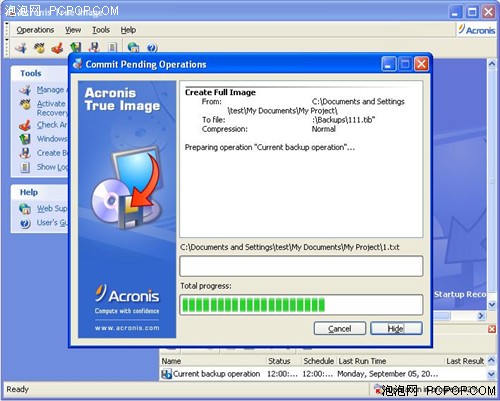Click the Web Support globe toolbar icon
Screen dimensions: 500x401
[133, 47]
